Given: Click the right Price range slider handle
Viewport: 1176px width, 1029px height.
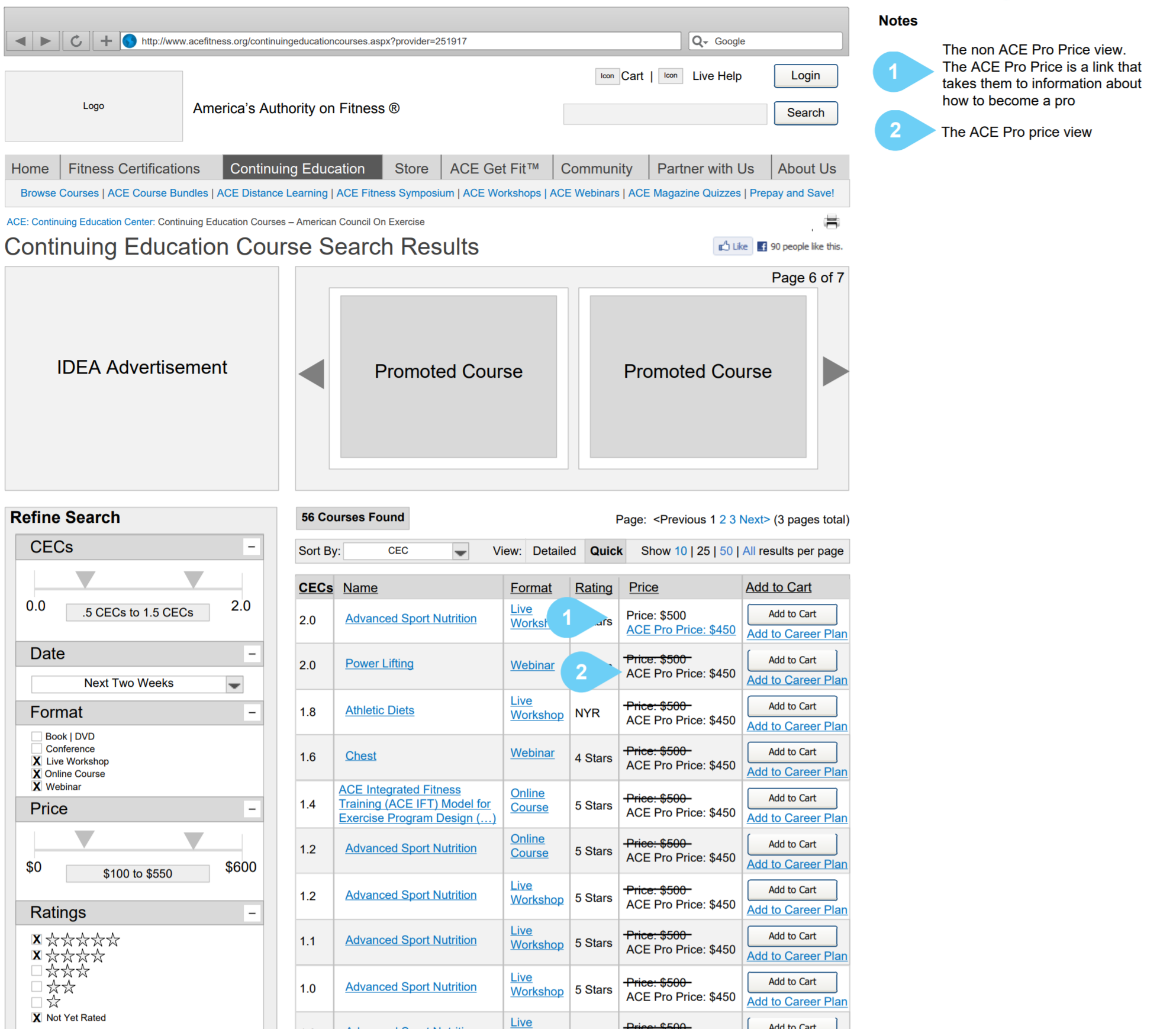Looking at the screenshot, I should coord(194,840).
